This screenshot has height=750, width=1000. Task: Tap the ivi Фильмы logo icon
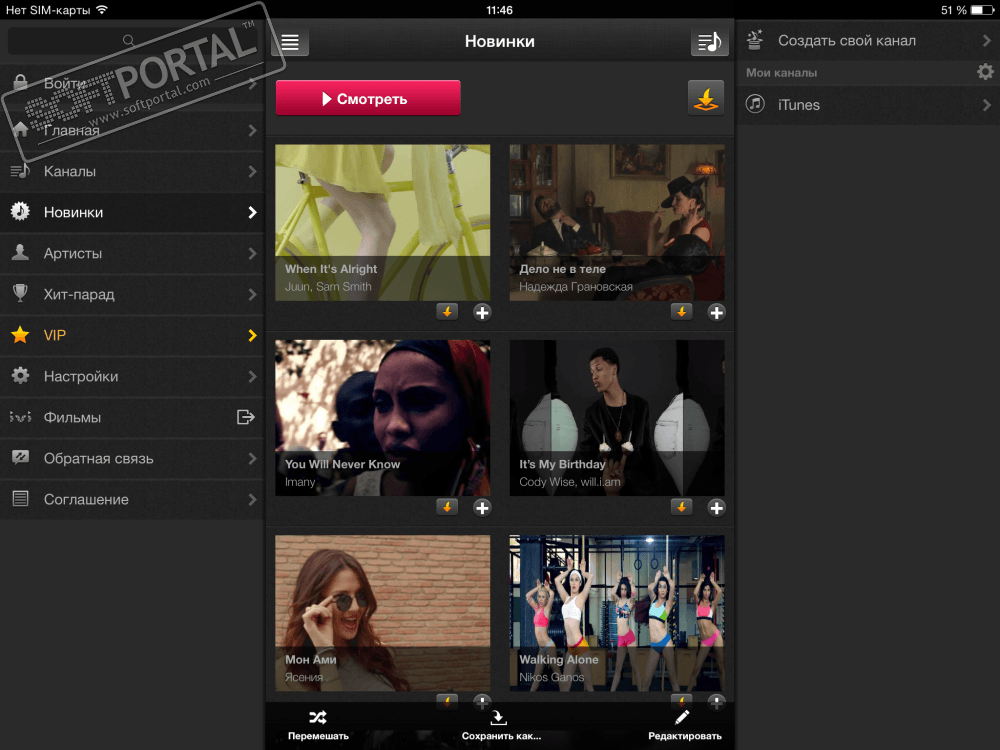coord(20,417)
